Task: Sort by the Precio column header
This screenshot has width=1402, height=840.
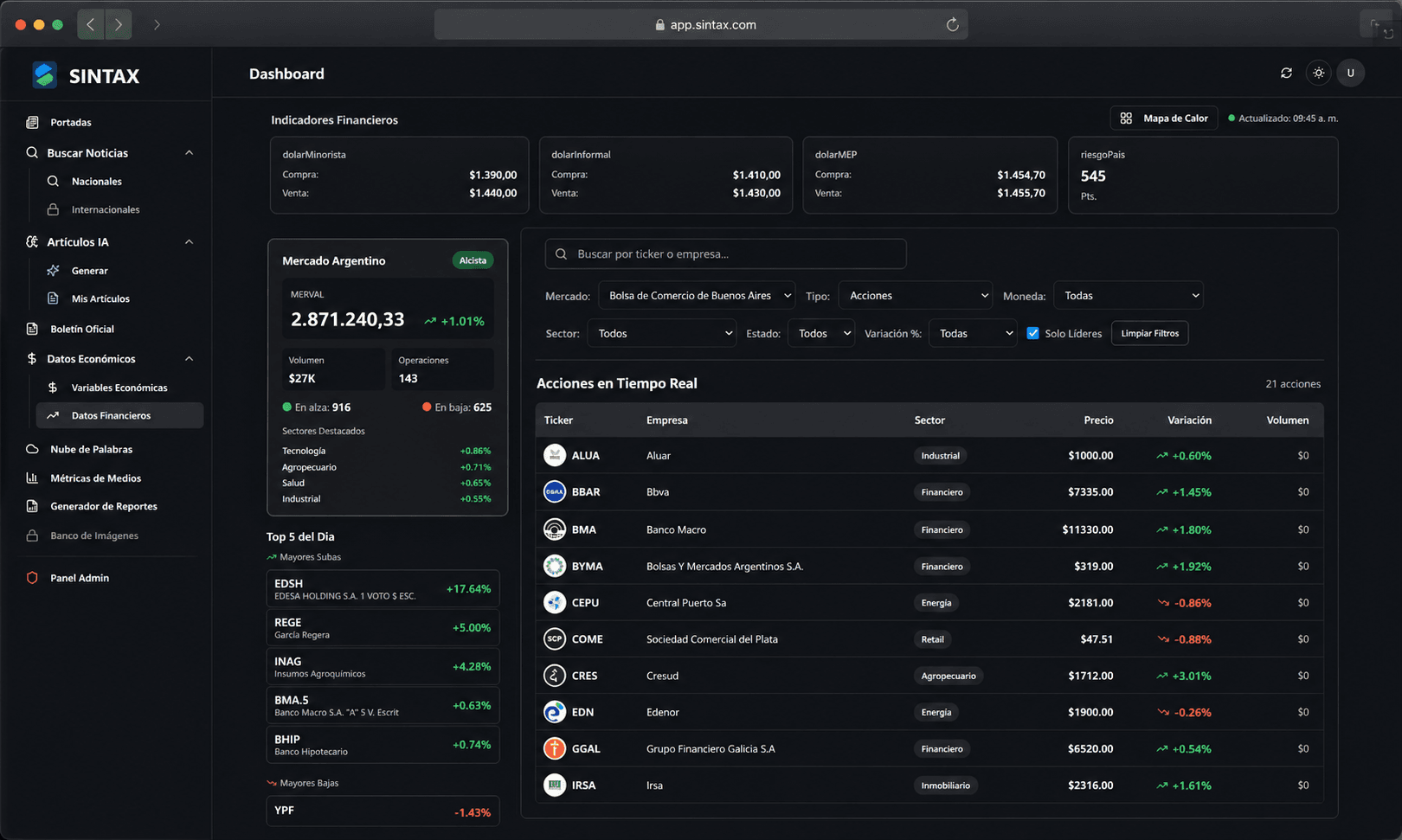Action: click(1098, 420)
